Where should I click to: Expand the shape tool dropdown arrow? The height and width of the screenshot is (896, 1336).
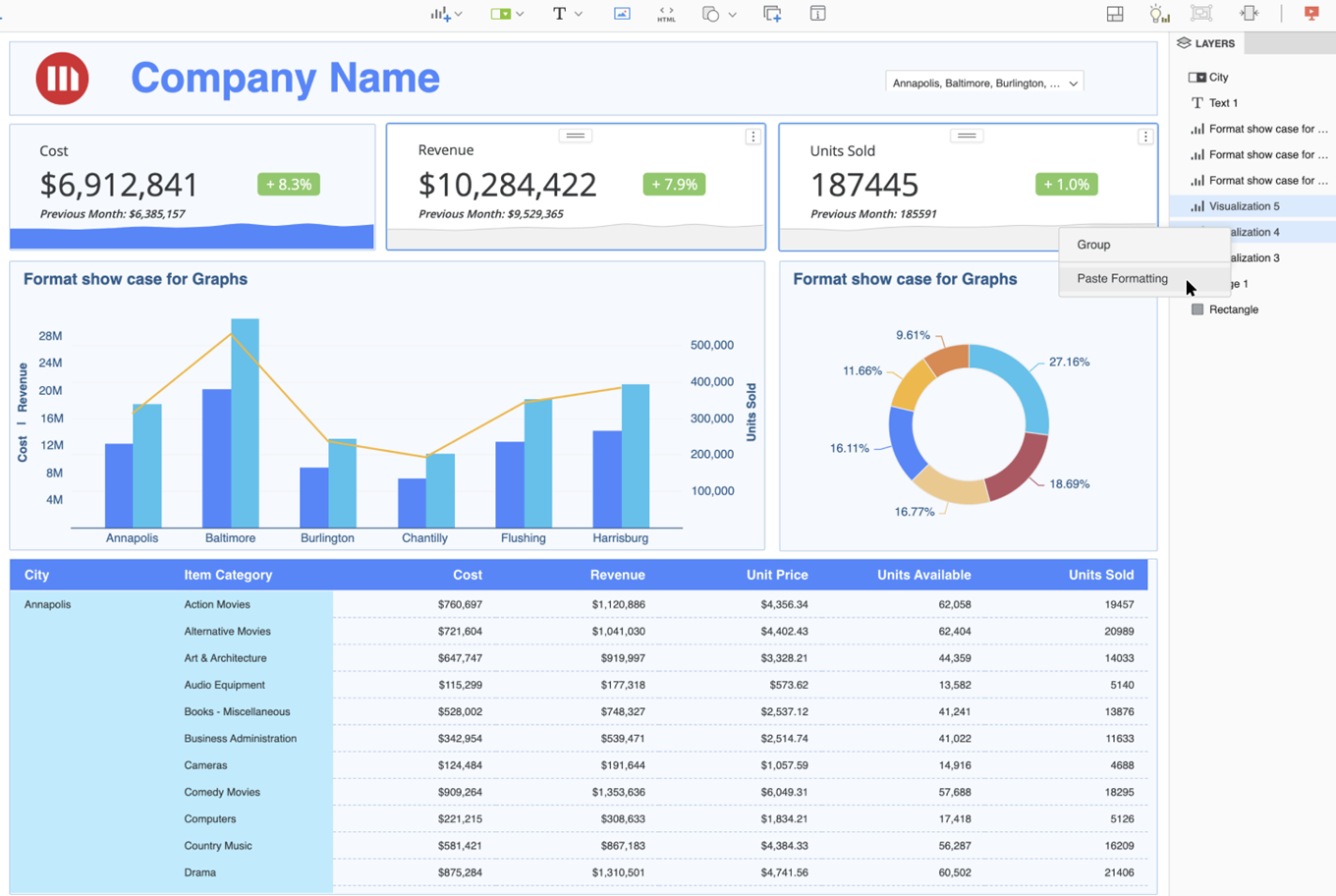(732, 15)
